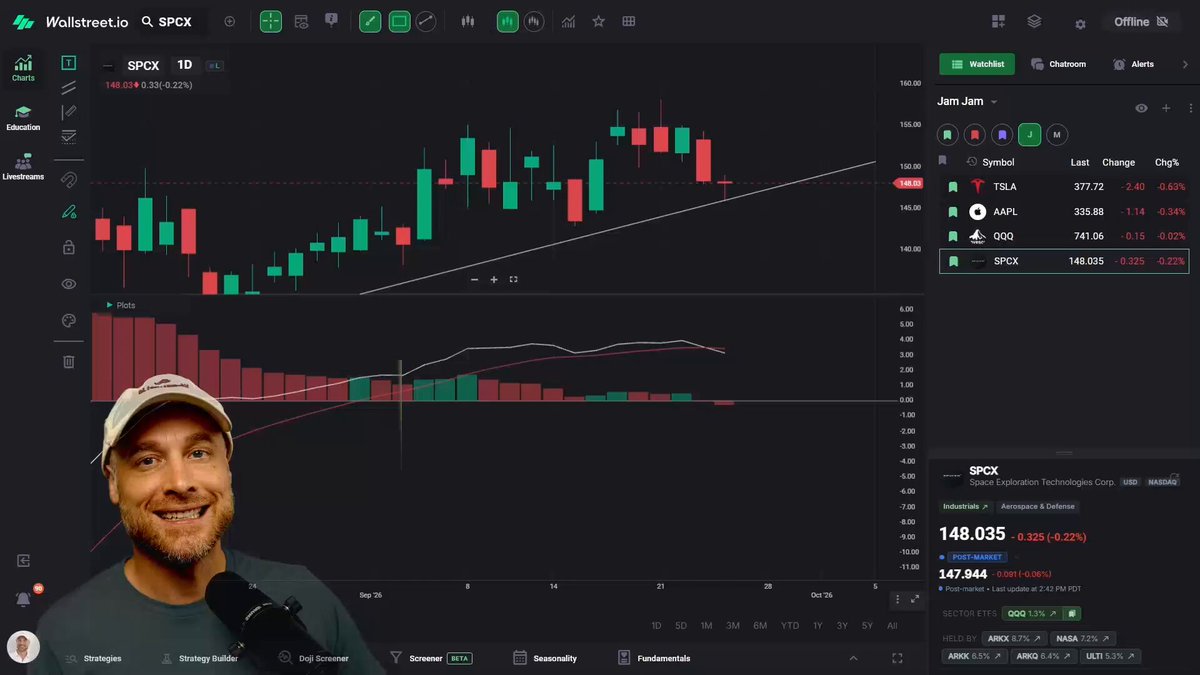The width and height of the screenshot is (1200, 675).
Task: Add a symbol with the plus-circle icon
Action: tap(230, 21)
